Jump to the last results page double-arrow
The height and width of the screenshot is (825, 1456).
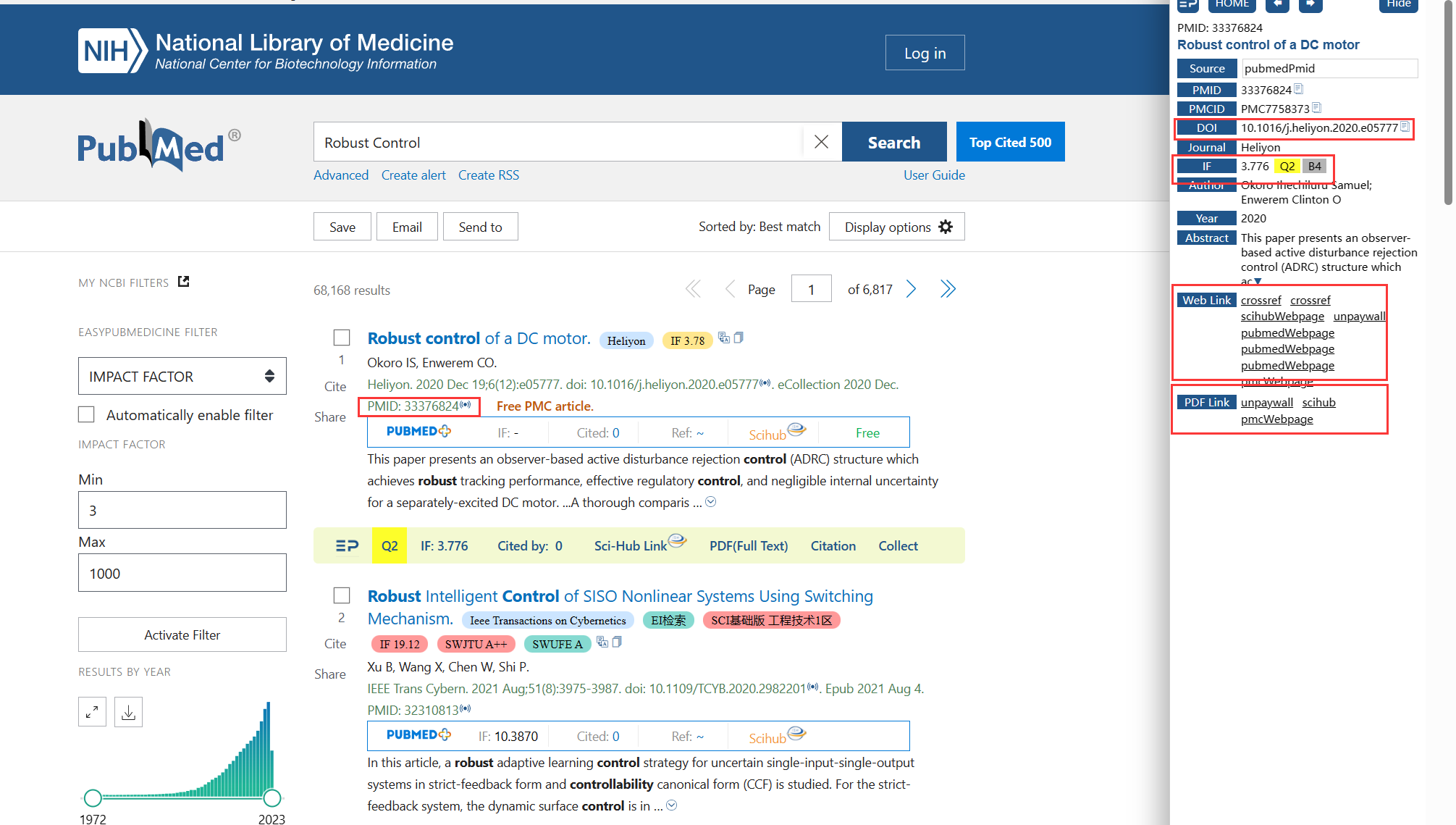click(x=948, y=289)
